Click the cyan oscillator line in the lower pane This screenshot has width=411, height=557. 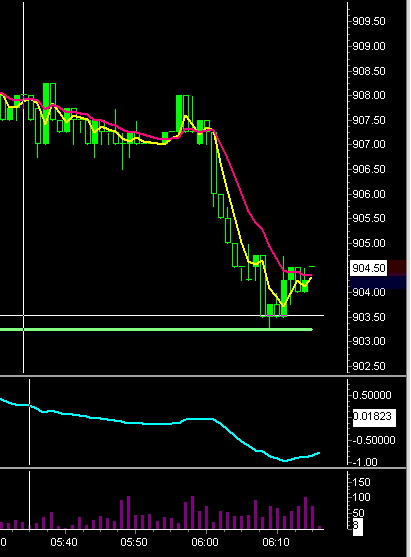point(160,423)
